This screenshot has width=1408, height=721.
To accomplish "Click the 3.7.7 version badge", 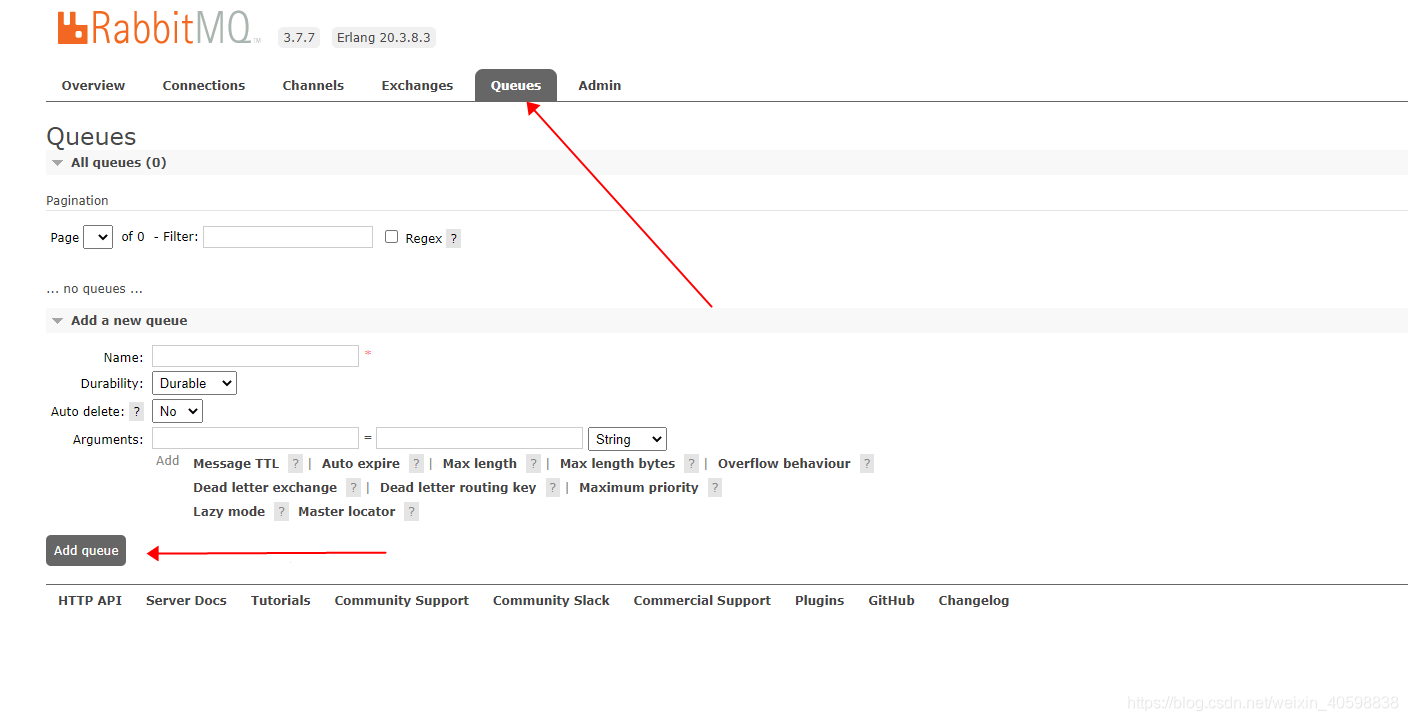I will [x=299, y=37].
